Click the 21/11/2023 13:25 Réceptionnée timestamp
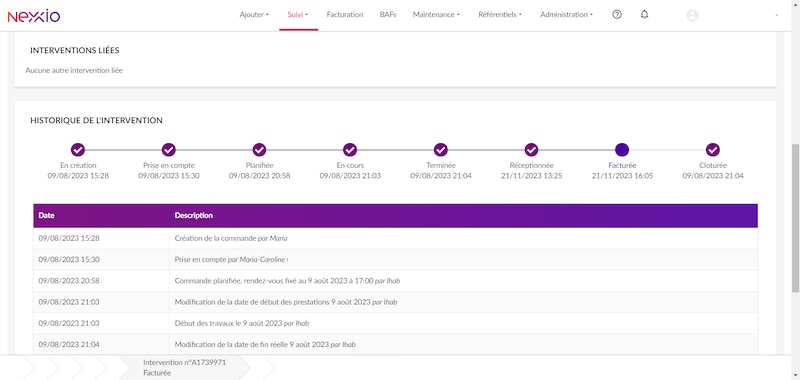The width and height of the screenshot is (800, 380). tap(532, 176)
